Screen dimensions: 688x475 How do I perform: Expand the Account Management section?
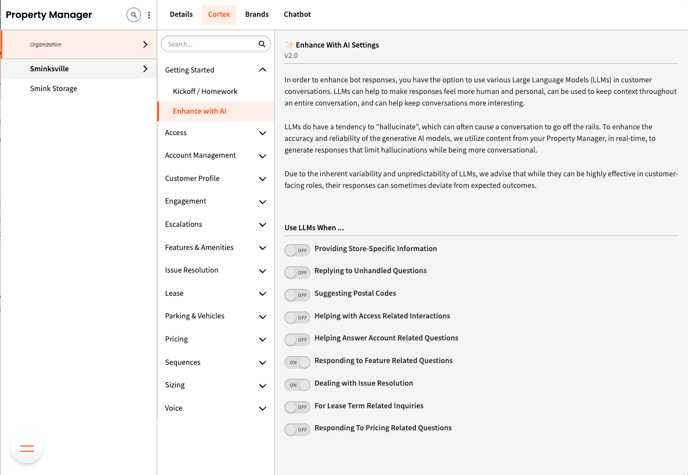pos(262,156)
